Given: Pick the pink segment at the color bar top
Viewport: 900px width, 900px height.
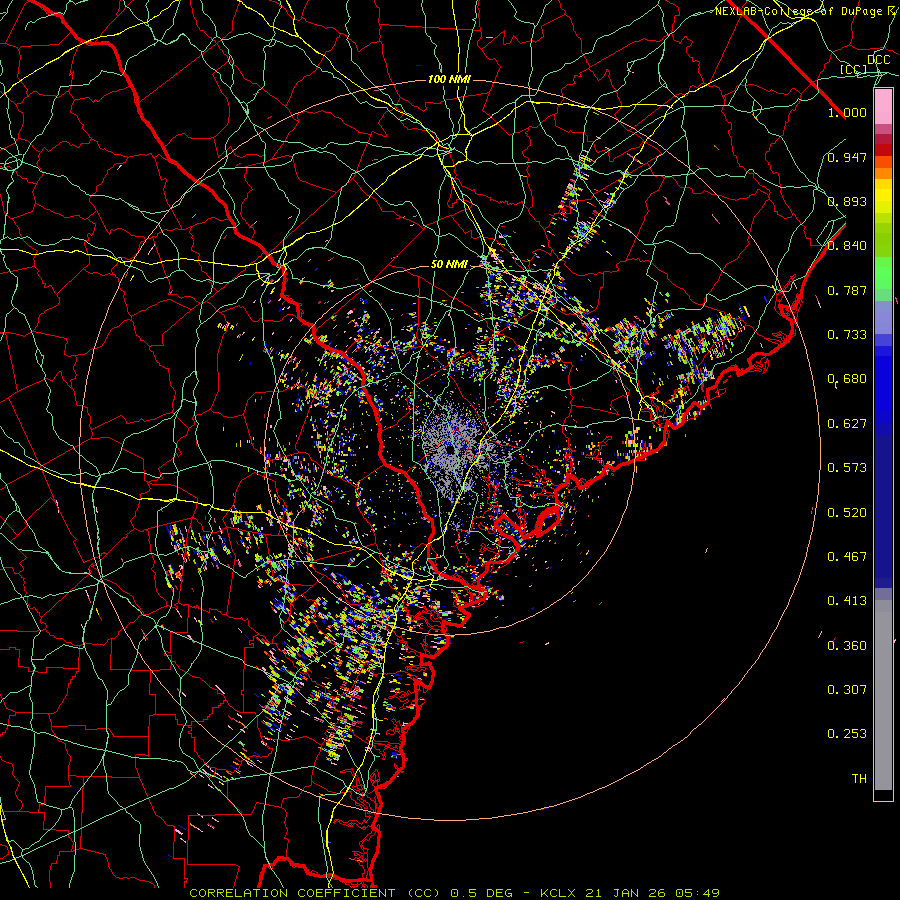Looking at the screenshot, I should (883, 107).
